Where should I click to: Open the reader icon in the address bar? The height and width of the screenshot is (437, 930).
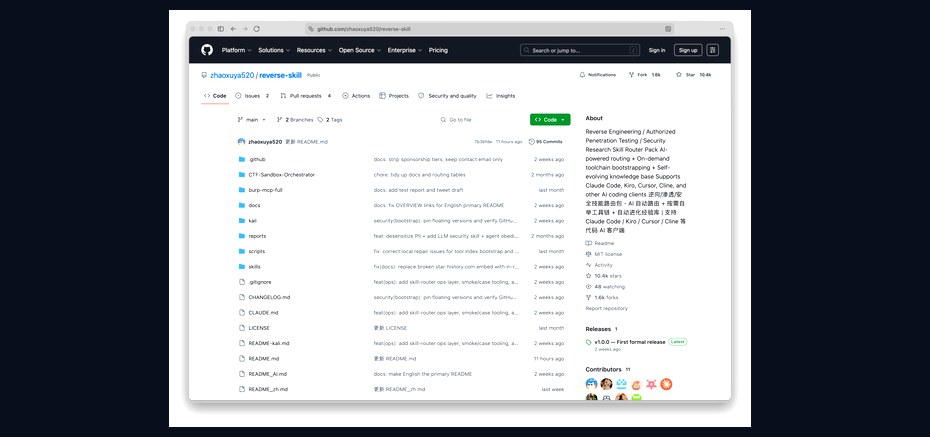tap(668, 28)
